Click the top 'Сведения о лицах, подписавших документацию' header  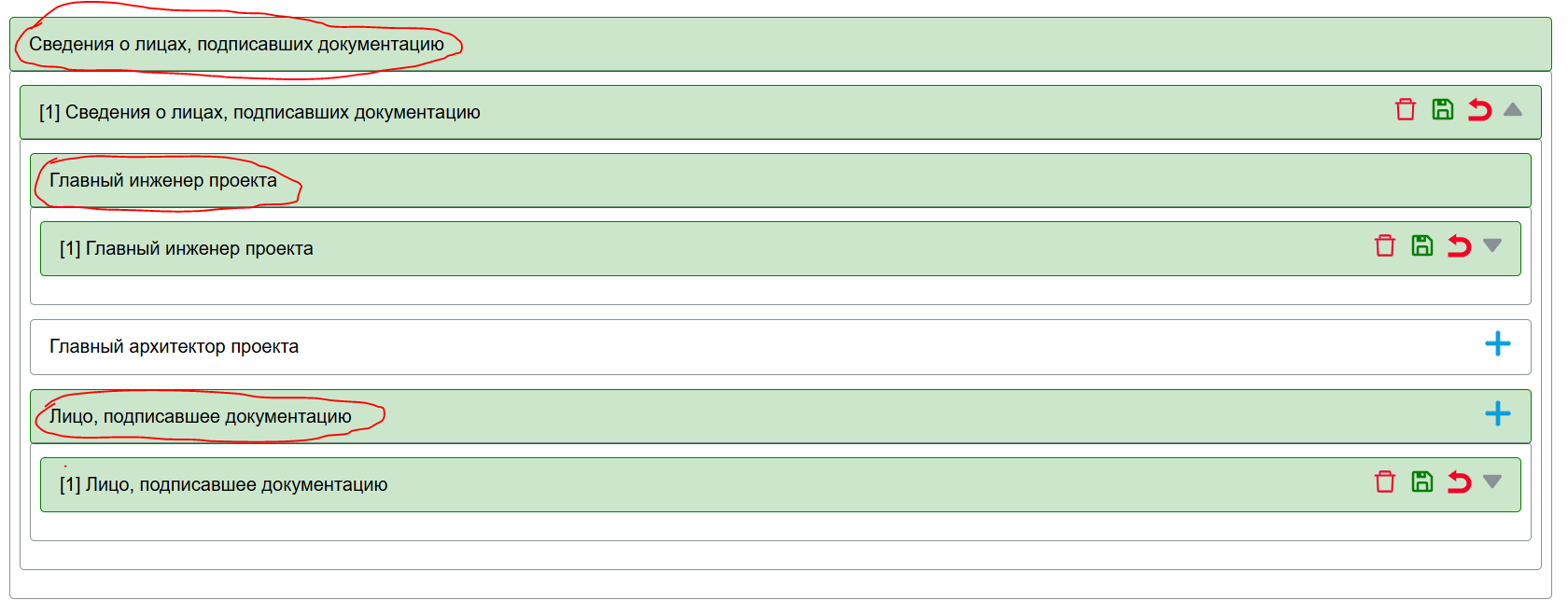tap(236, 44)
